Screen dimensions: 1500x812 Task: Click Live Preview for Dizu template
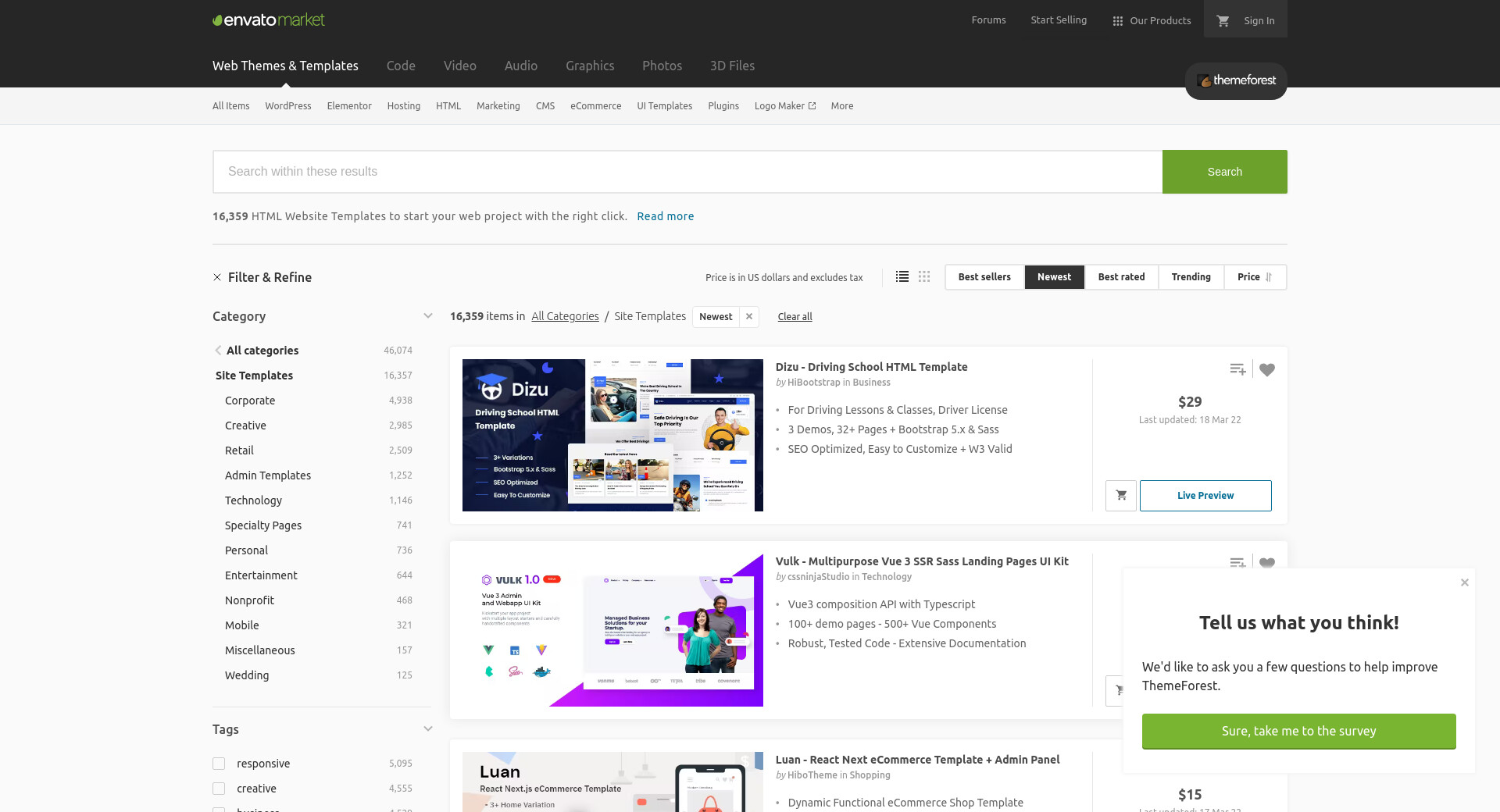click(1205, 496)
